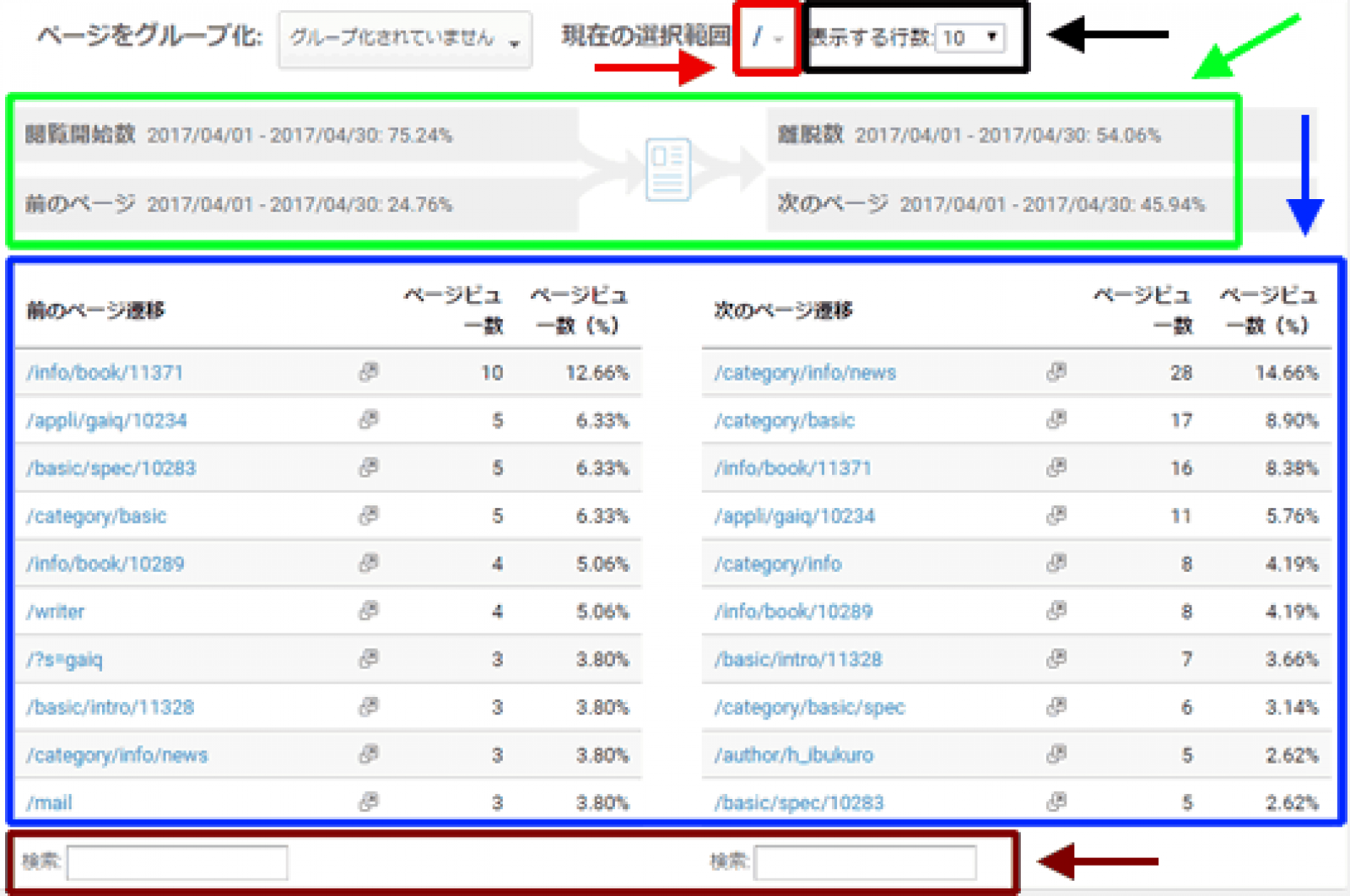Open the current selection '/' dropdown
Image resolution: width=1350 pixels, height=896 pixels.
point(767,38)
